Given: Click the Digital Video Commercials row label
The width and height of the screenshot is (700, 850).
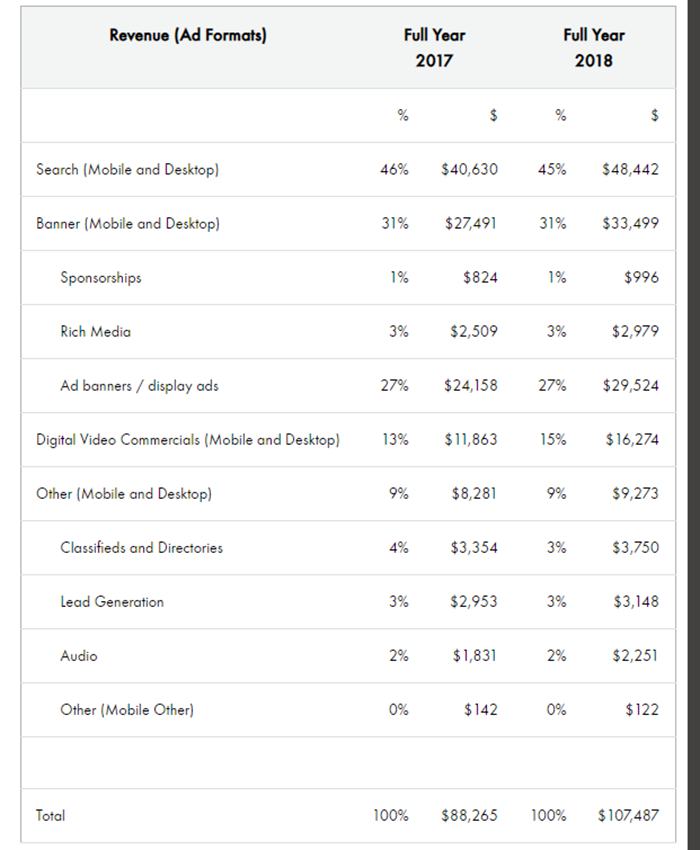Looking at the screenshot, I should [x=188, y=440].
